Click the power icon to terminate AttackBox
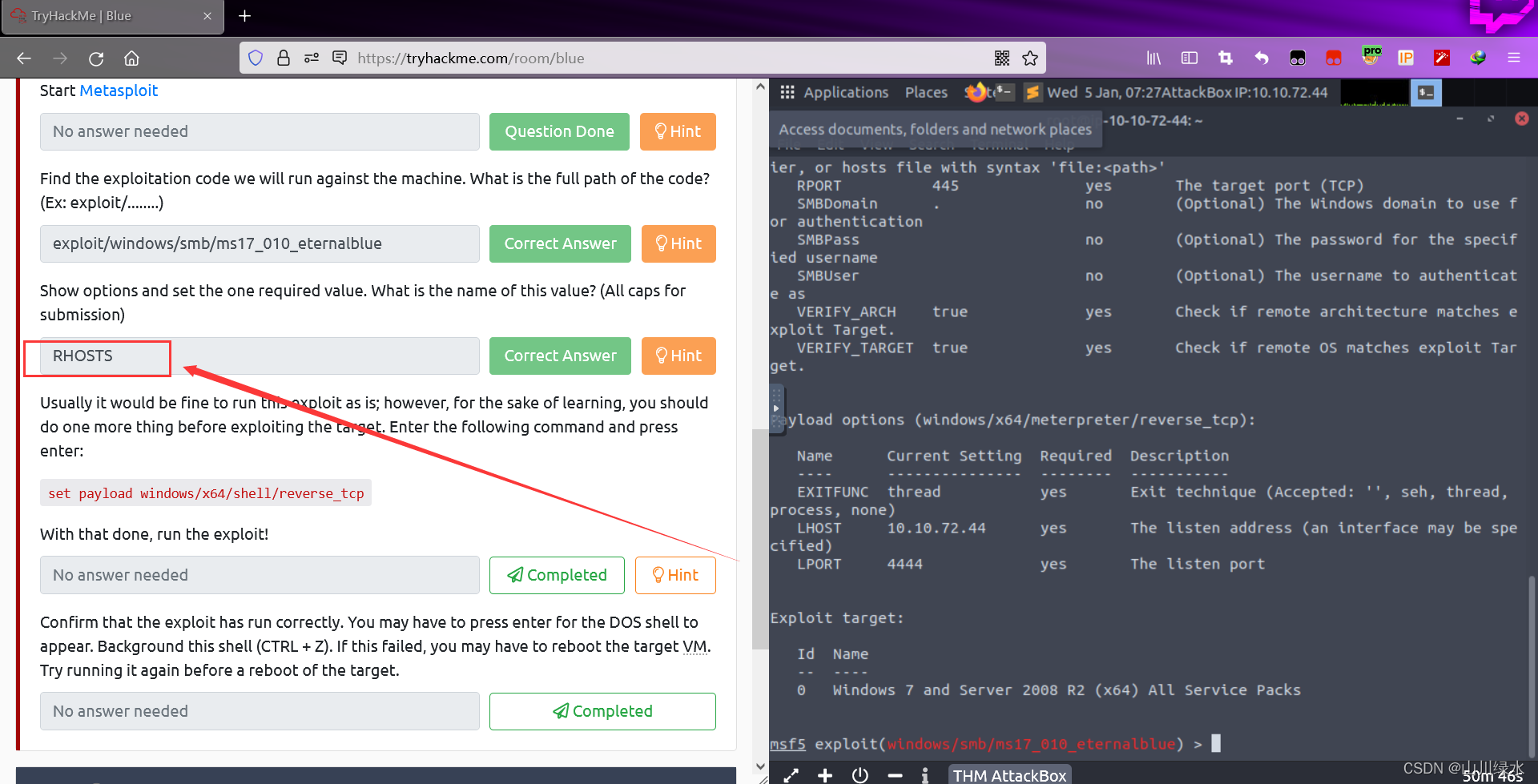Image resolution: width=1538 pixels, height=784 pixels. (x=860, y=775)
